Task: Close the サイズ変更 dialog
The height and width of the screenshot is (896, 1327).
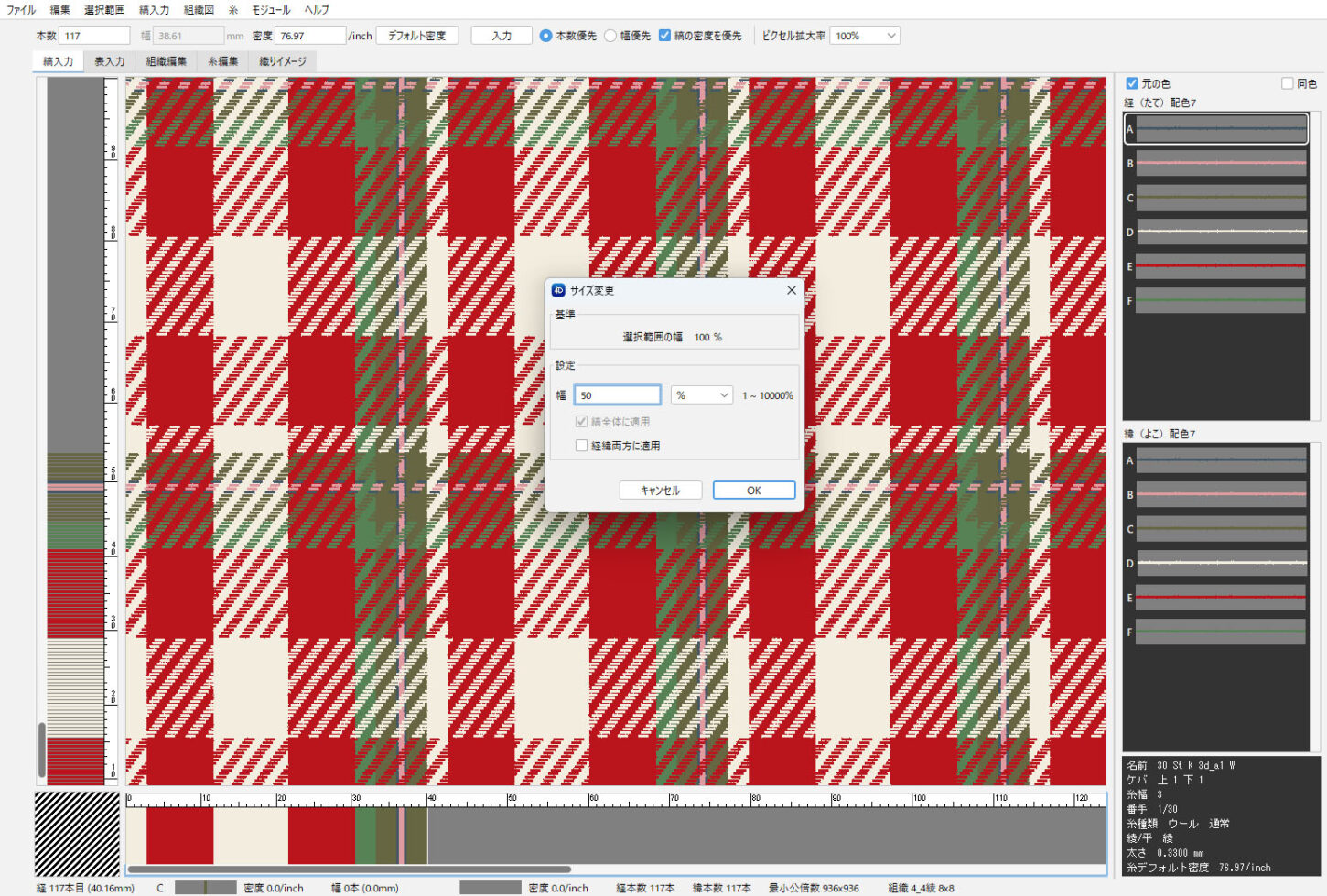Action: (x=791, y=290)
